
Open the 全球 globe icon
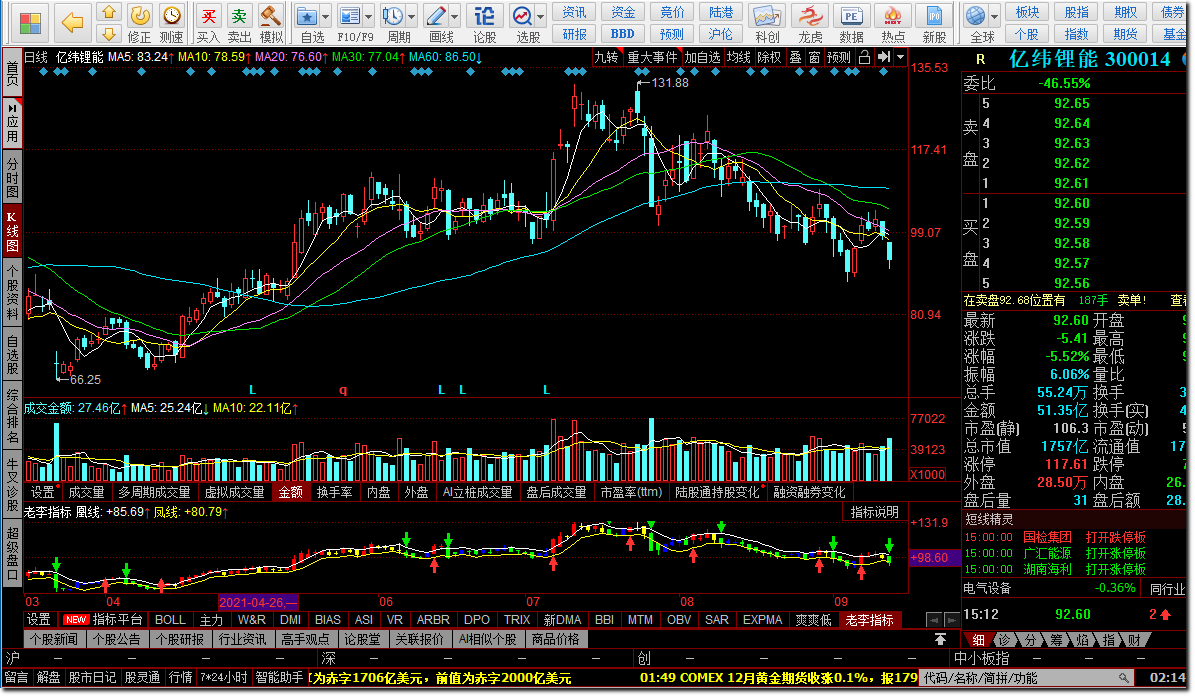coord(975,16)
